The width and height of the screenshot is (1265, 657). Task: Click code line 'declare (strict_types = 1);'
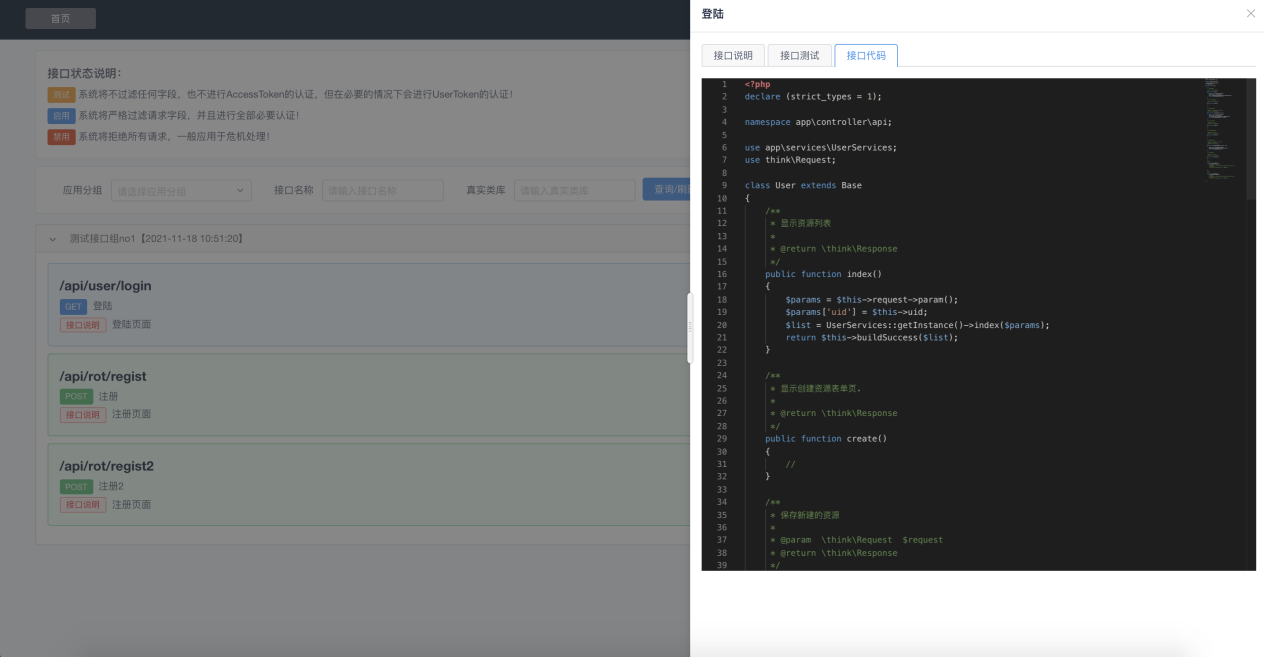tap(813, 97)
